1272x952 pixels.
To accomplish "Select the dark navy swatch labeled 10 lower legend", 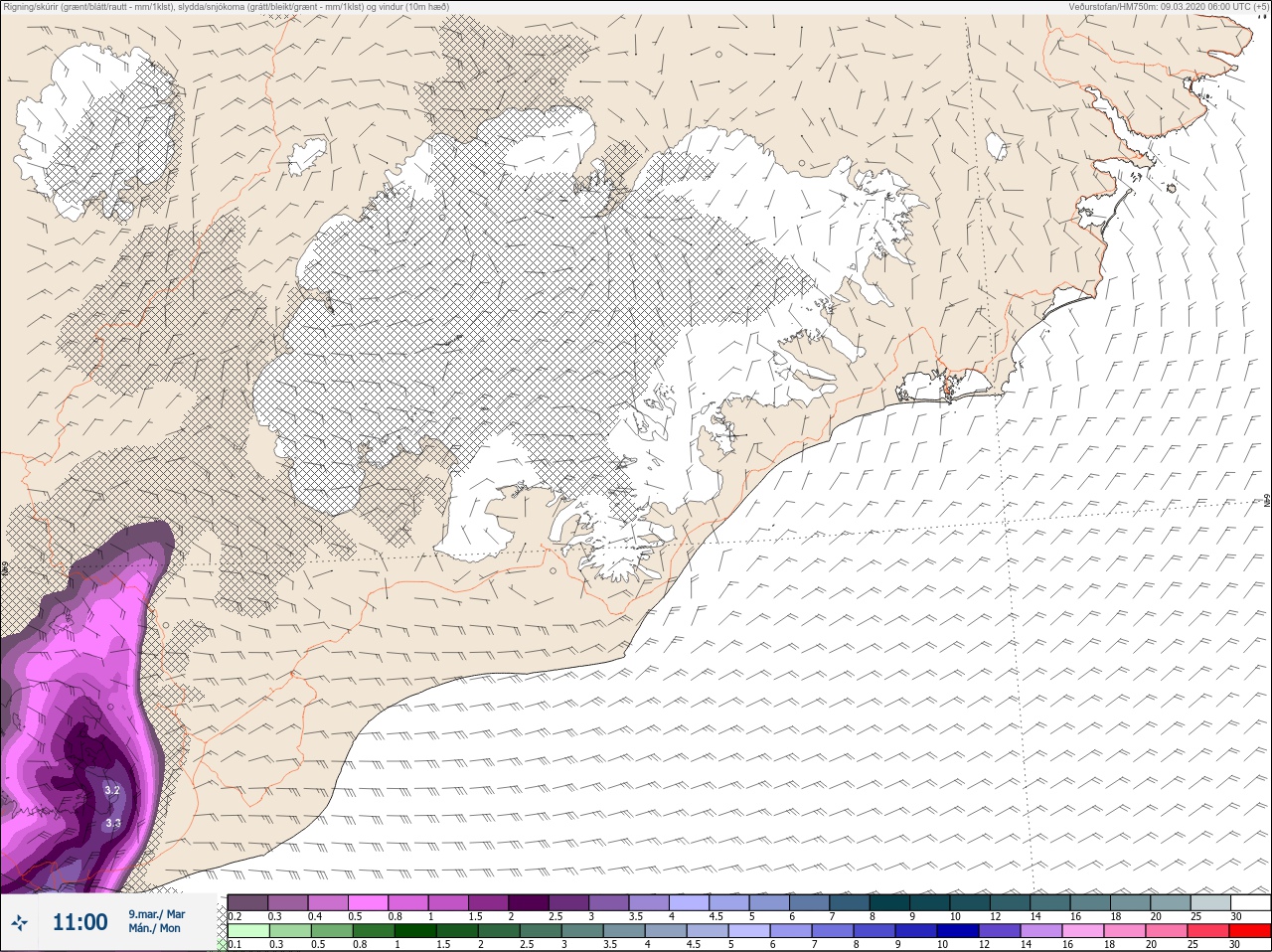I will click(958, 930).
